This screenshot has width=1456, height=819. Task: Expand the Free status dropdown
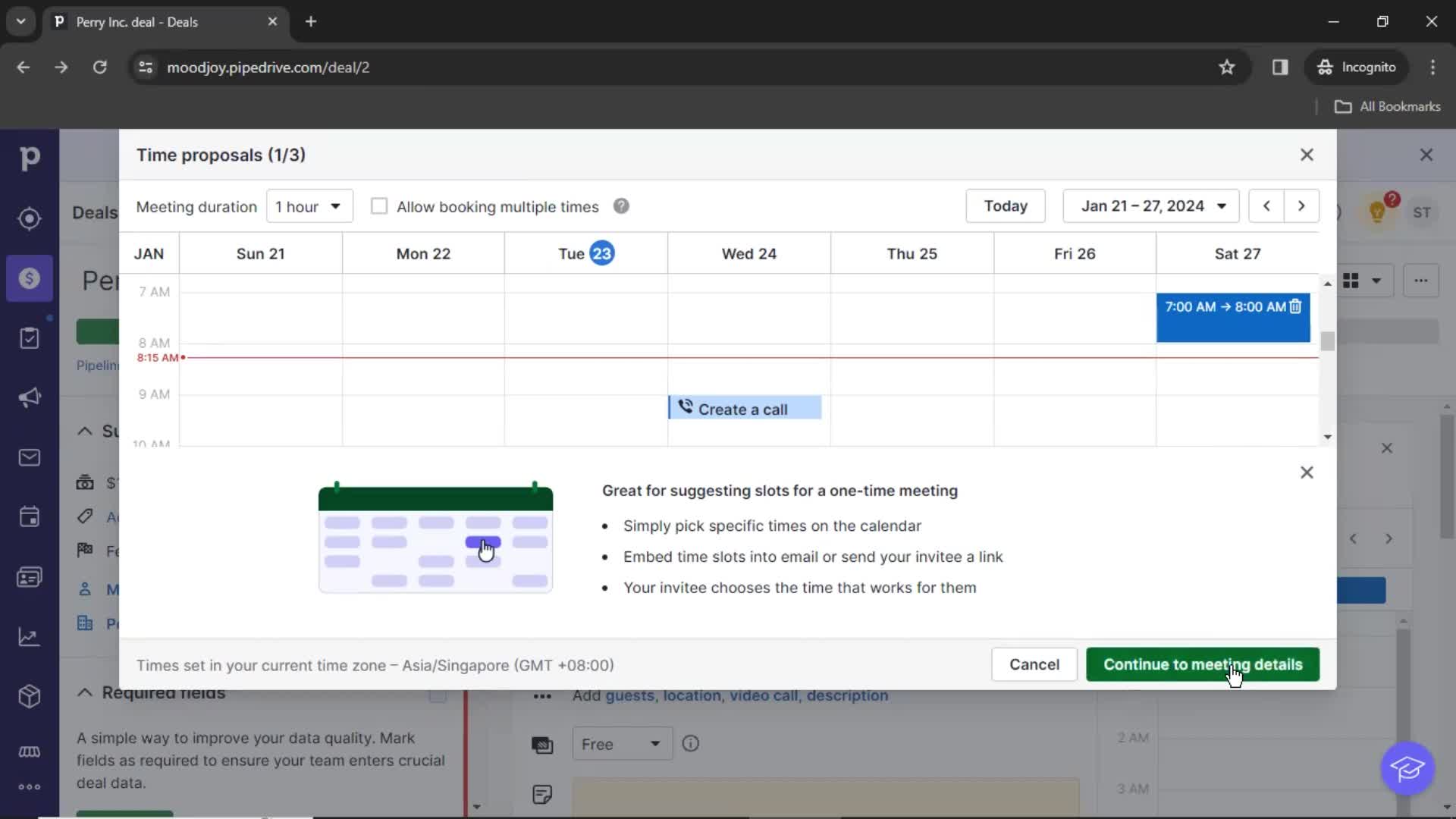click(620, 743)
